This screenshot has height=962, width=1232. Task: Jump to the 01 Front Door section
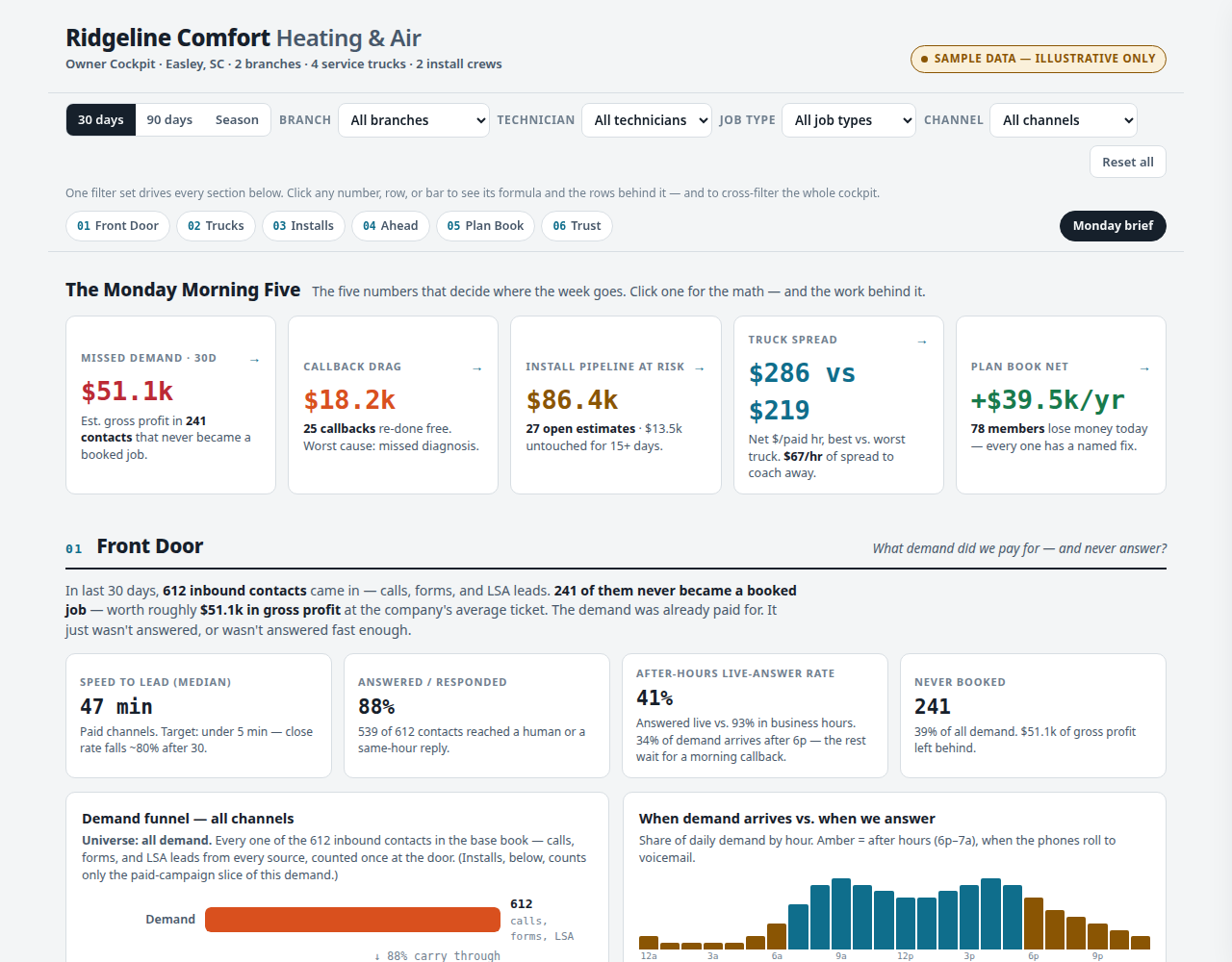point(118,226)
